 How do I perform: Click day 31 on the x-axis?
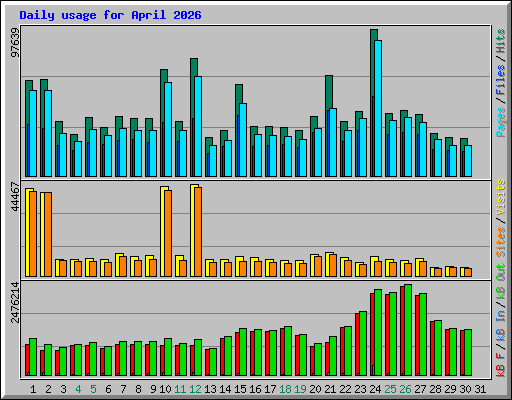pyautogui.click(x=480, y=389)
